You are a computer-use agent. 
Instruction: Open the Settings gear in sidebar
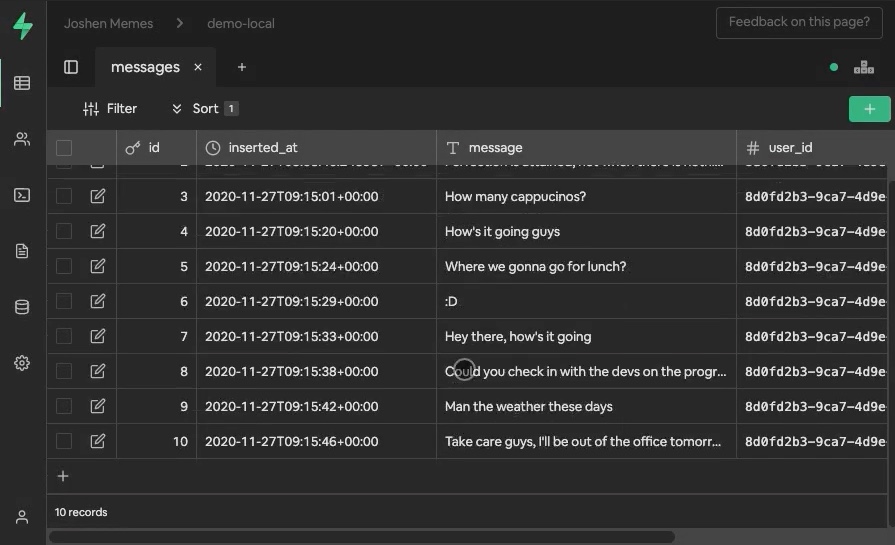click(x=22, y=363)
